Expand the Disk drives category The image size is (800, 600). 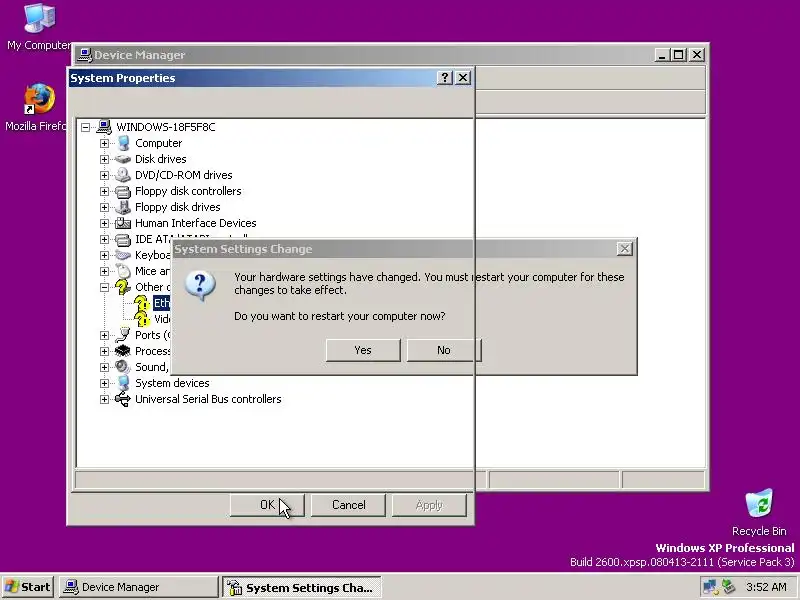coord(104,159)
